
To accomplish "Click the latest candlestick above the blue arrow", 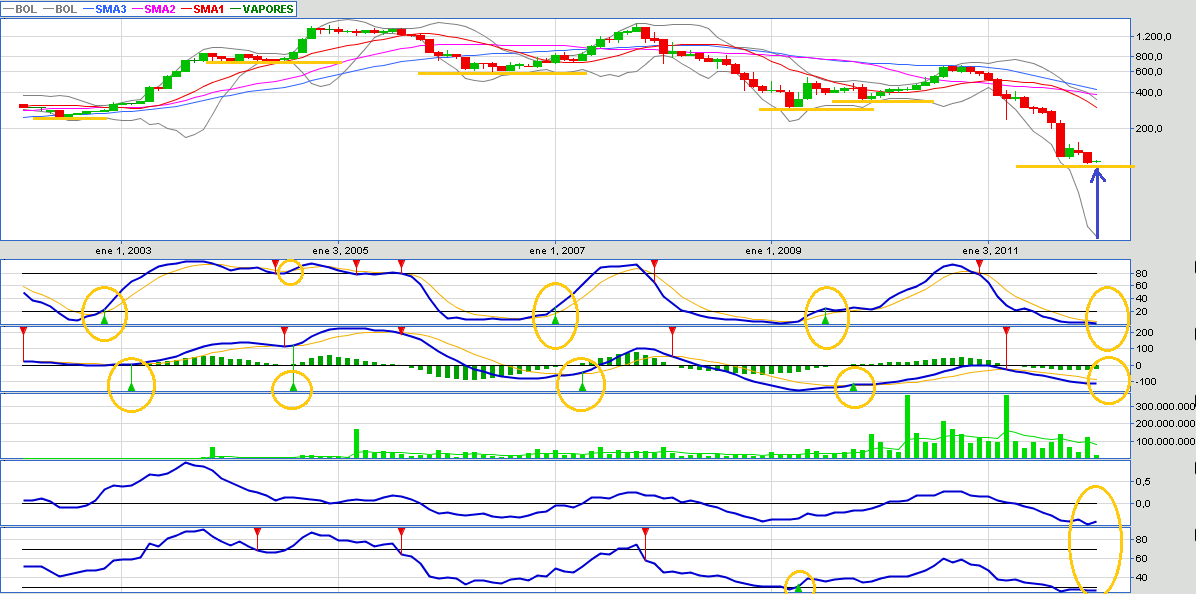I will tap(1097, 161).
